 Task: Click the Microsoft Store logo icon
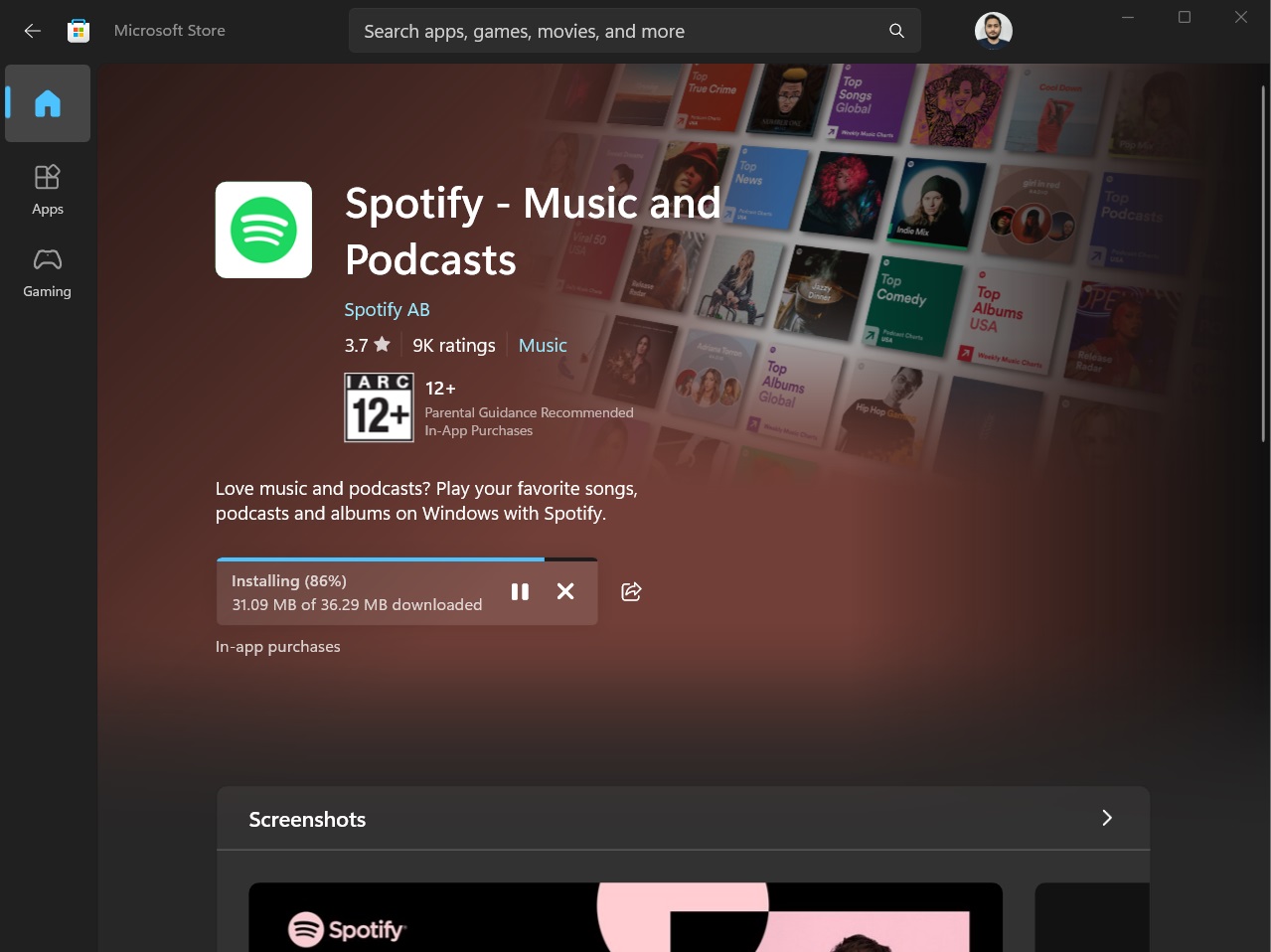(79, 31)
